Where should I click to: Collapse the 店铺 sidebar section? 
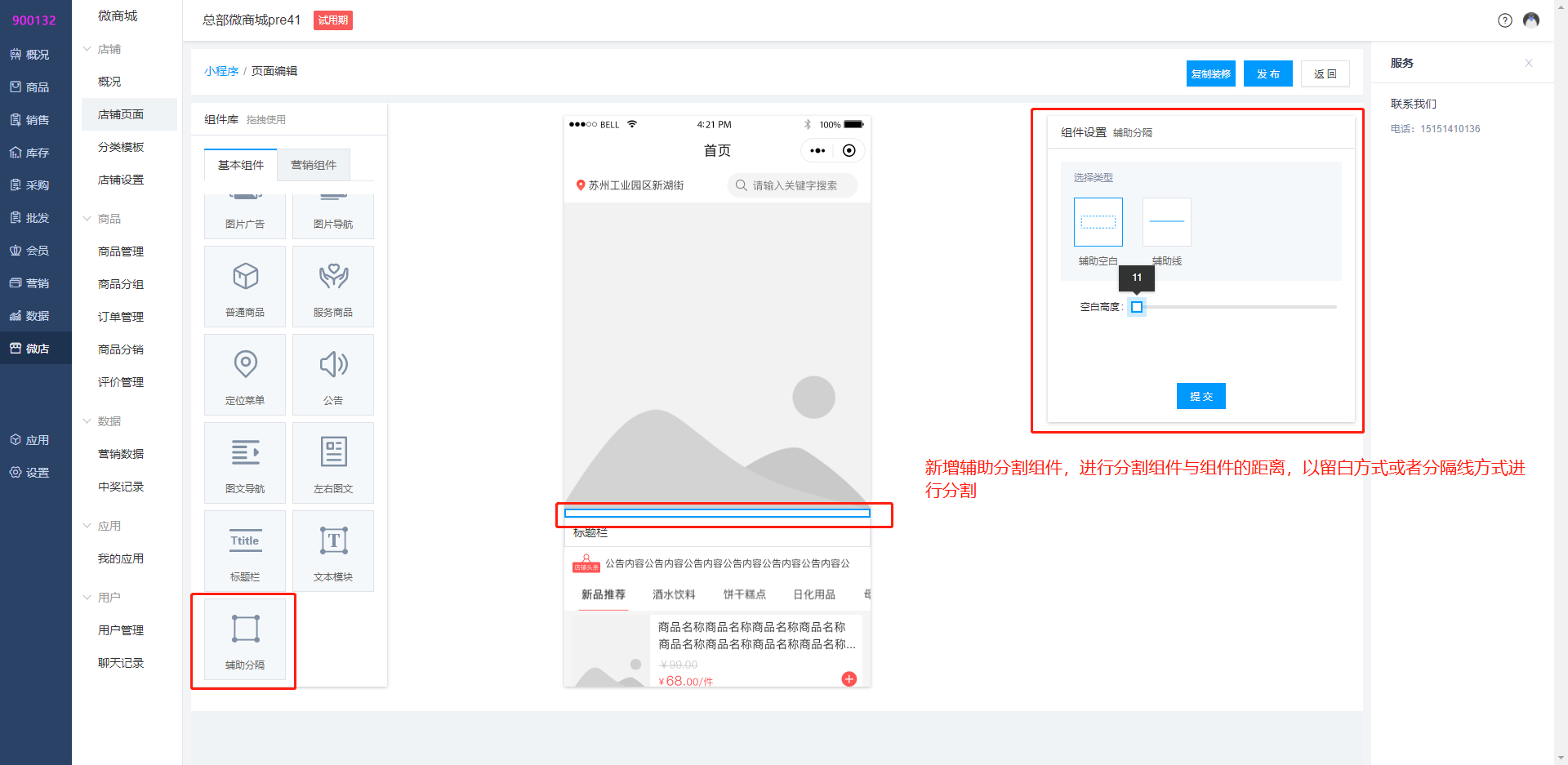(87, 49)
